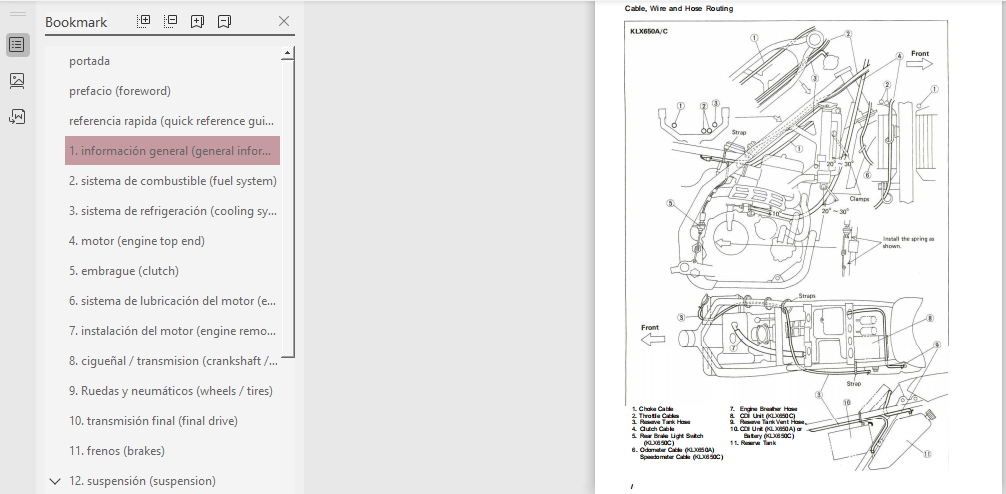Click the Delete Bookmark icon

click(224, 21)
